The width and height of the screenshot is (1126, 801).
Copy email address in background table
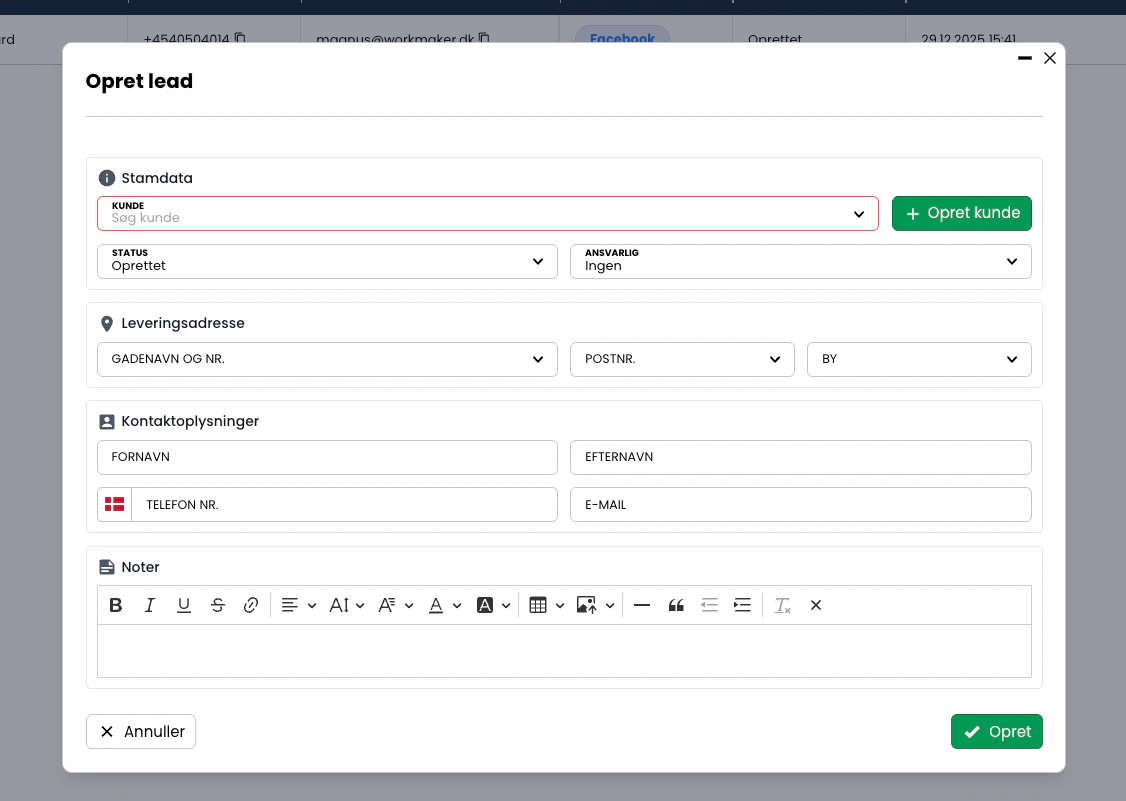484,38
